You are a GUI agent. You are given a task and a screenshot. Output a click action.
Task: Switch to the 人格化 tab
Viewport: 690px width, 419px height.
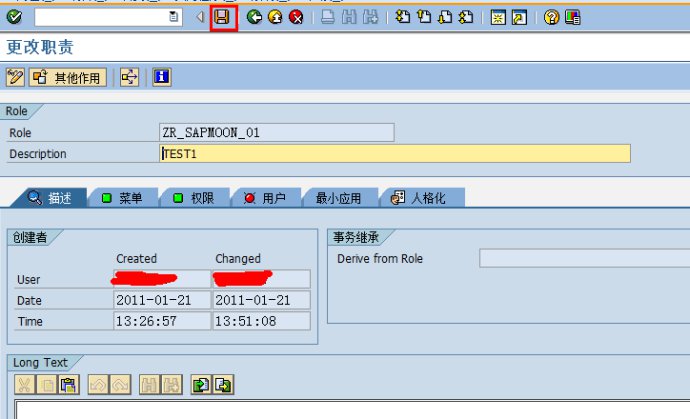tap(422, 198)
